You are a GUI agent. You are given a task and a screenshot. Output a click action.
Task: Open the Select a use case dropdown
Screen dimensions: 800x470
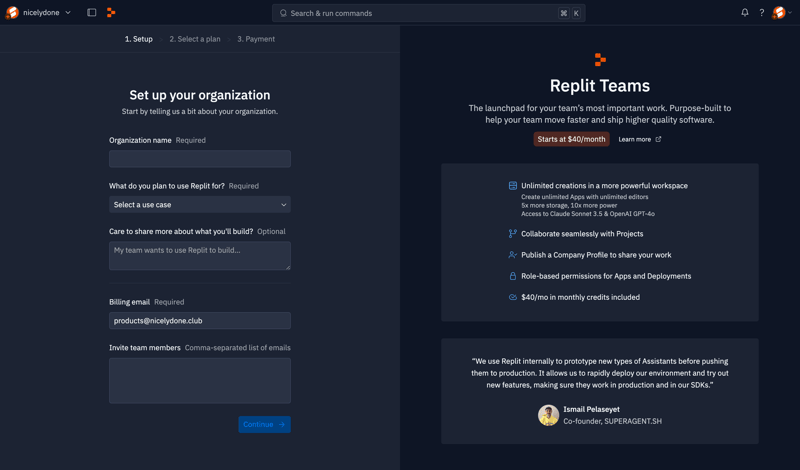coord(200,205)
